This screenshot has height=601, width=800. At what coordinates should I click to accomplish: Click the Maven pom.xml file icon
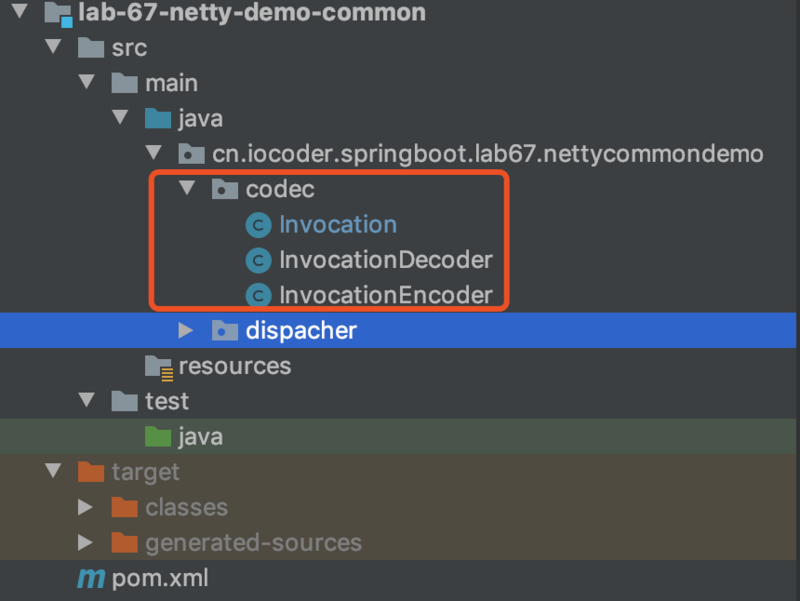pyautogui.click(x=91, y=578)
